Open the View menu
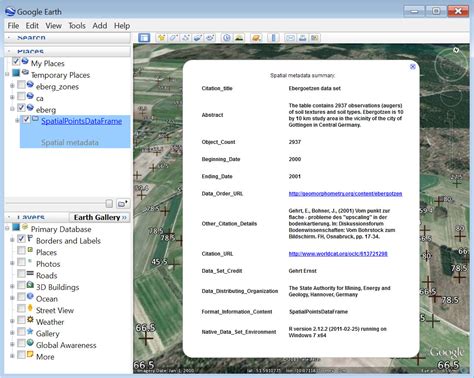Viewport: 474px width, 378px height. pyautogui.click(x=53, y=26)
